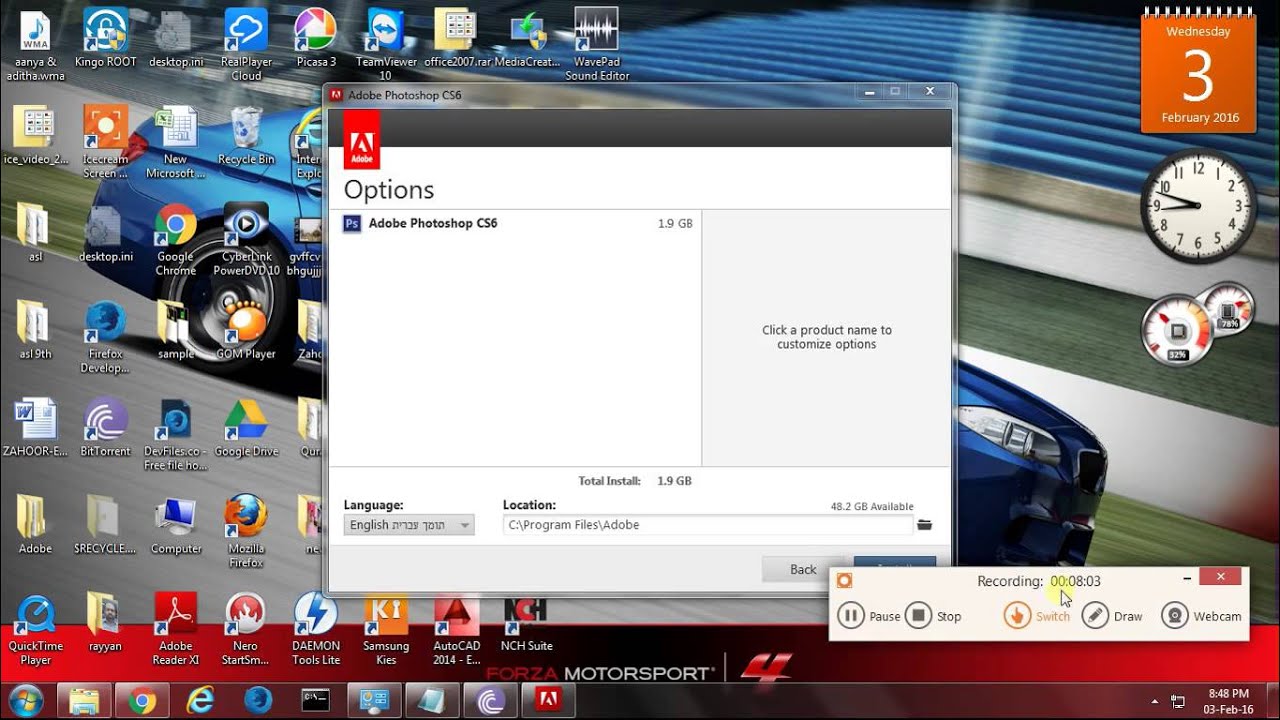Edit the install Location path field
Image resolution: width=1280 pixels, height=720 pixels.
708,524
